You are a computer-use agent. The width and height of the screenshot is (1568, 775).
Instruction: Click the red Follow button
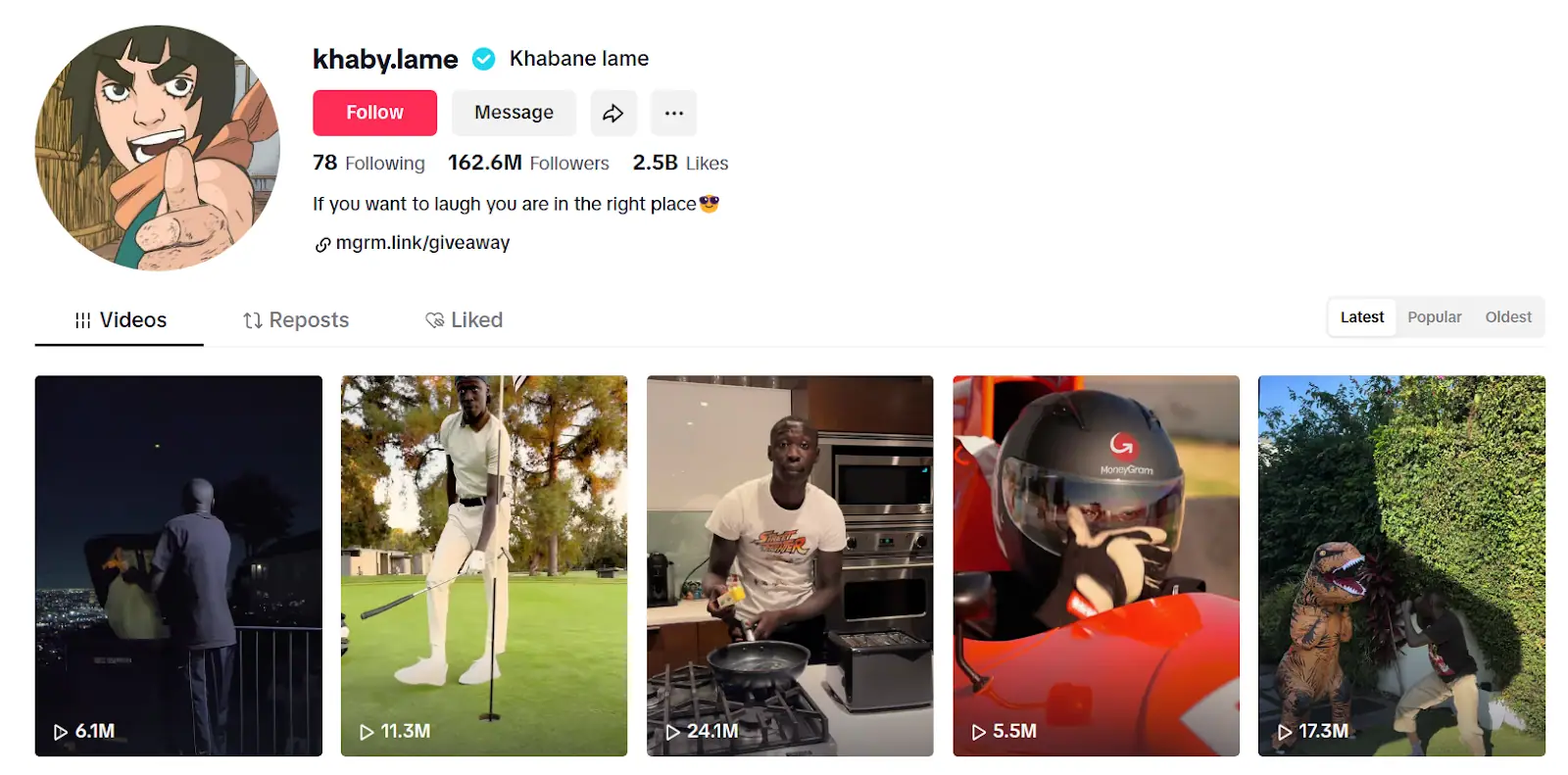point(374,113)
